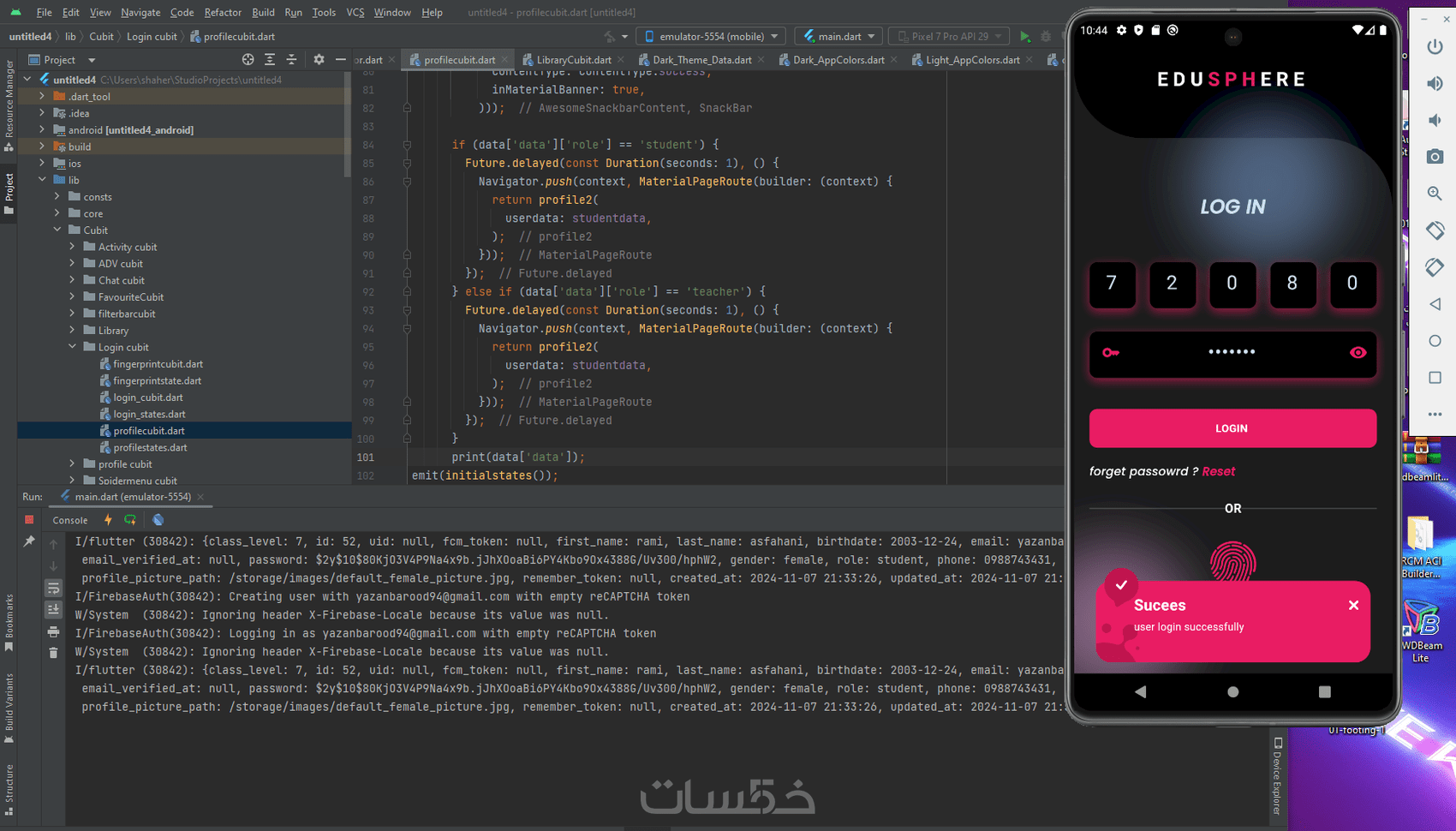Viewport: 1456px width, 831px height.
Task: Tap the password input field
Action: [1232, 353]
